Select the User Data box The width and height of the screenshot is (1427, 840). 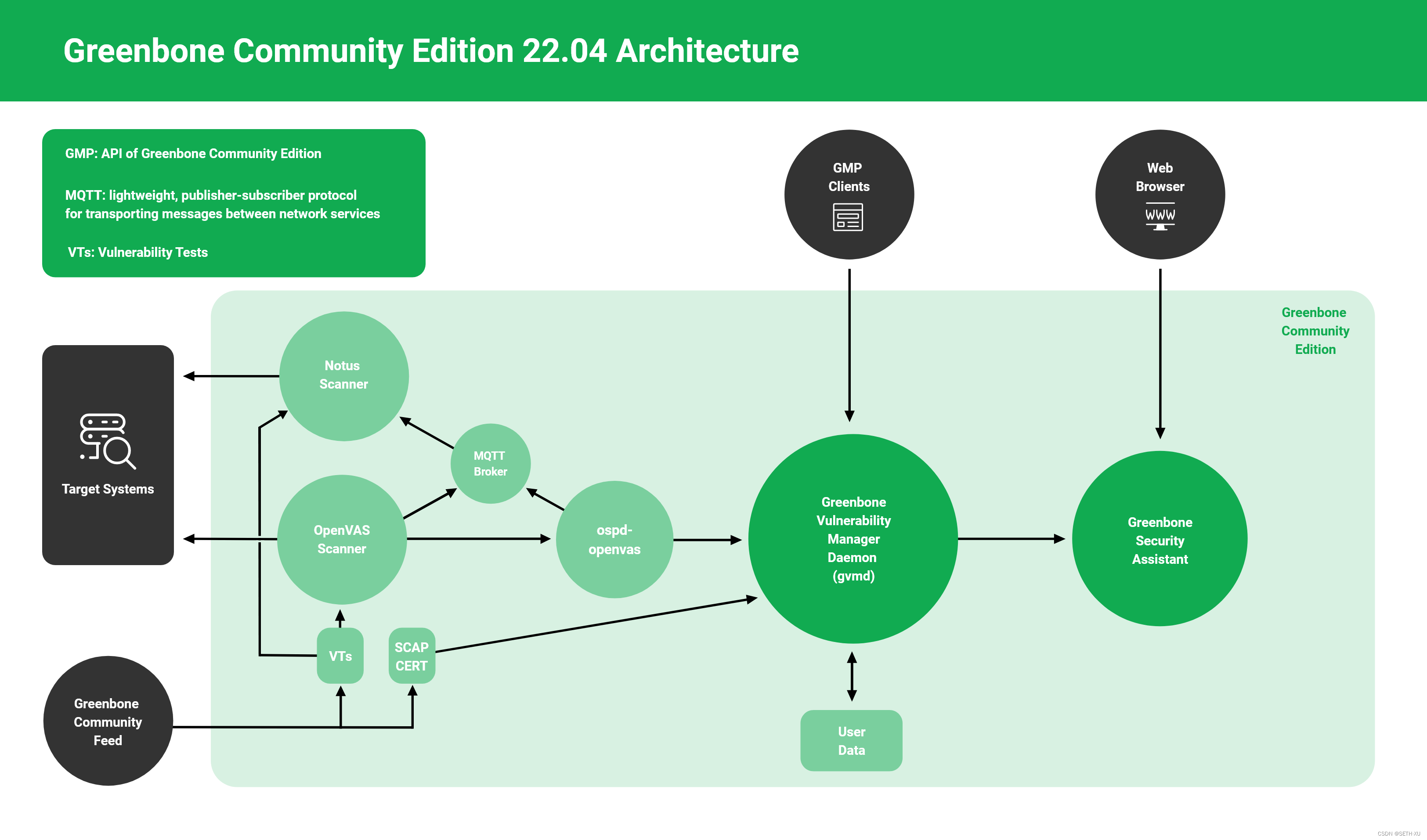pos(851,740)
